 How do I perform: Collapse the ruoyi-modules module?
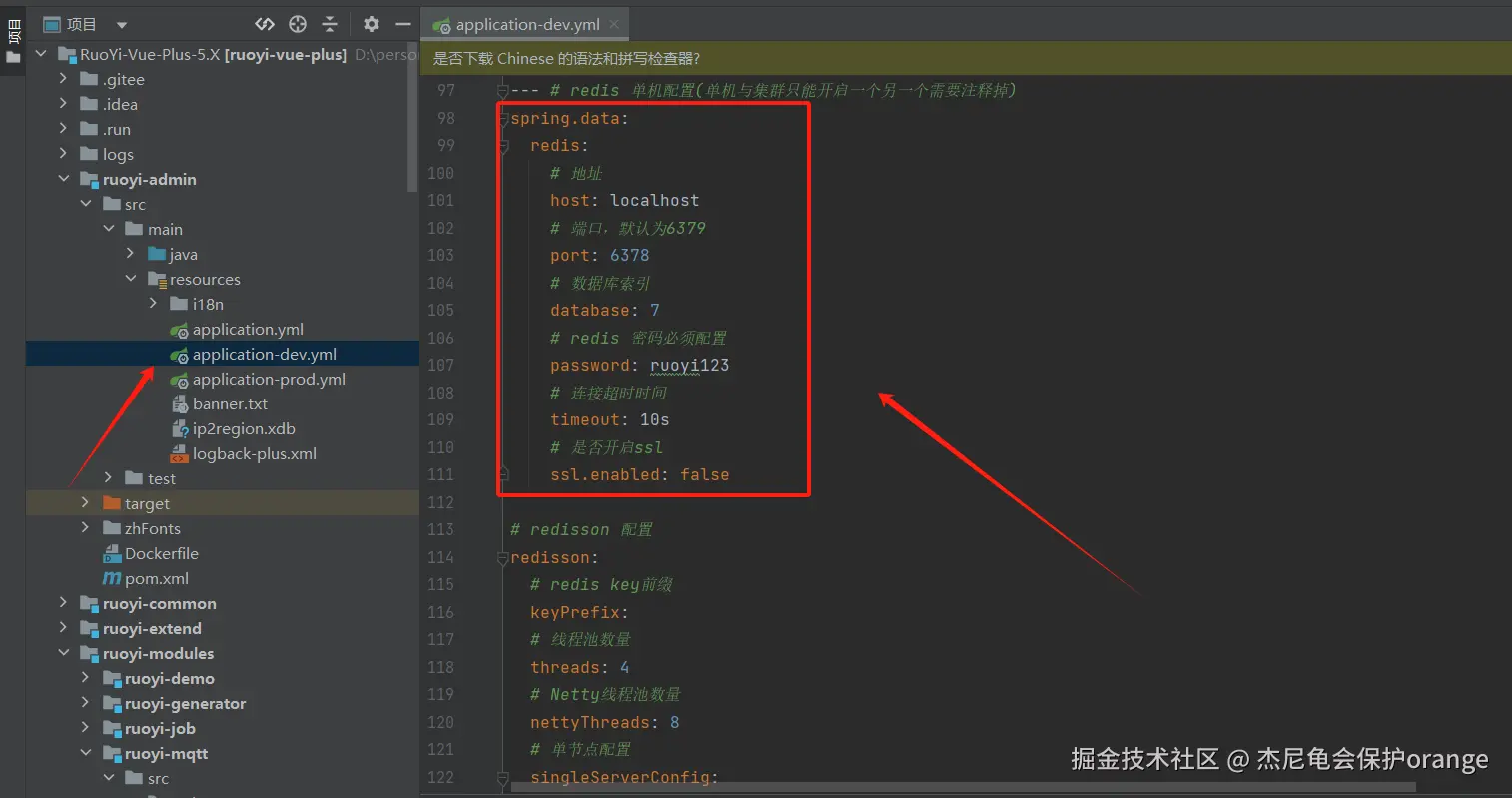(63, 653)
